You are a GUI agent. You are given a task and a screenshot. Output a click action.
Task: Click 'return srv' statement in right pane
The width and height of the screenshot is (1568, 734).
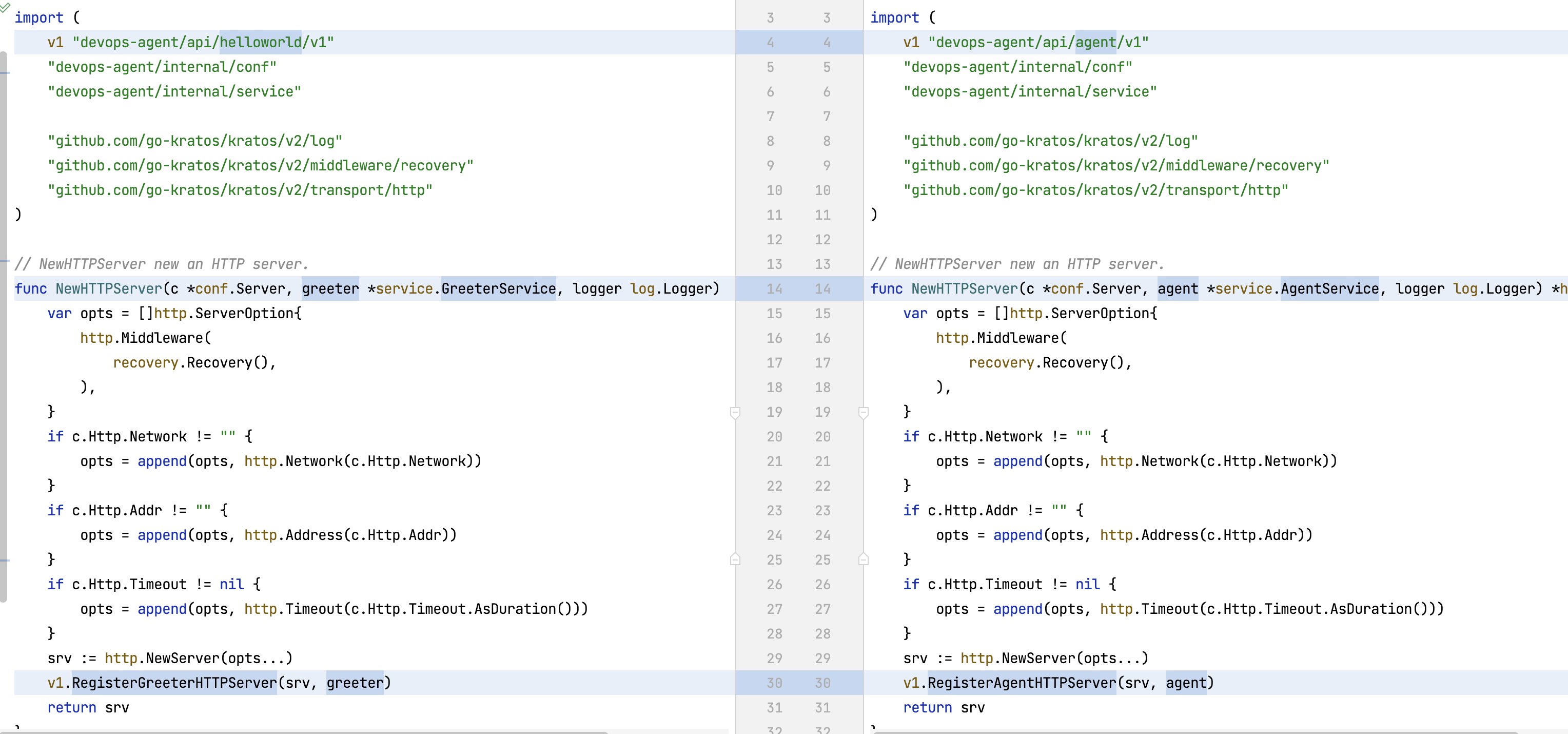pyautogui.click(x=944, y=707)
